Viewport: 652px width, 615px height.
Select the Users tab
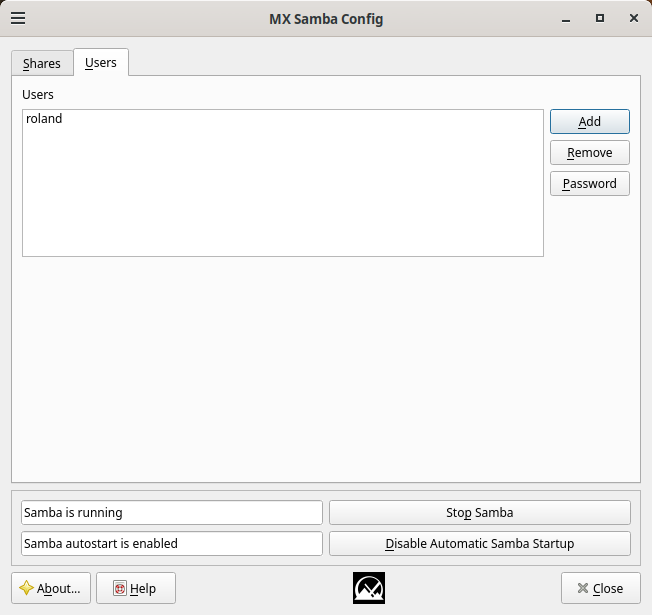coord(100,62)
